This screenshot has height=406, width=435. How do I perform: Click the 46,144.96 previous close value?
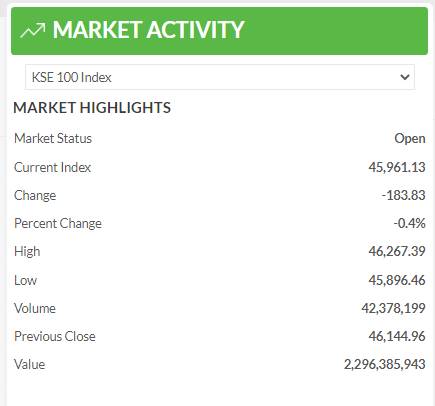pos(397,336)
